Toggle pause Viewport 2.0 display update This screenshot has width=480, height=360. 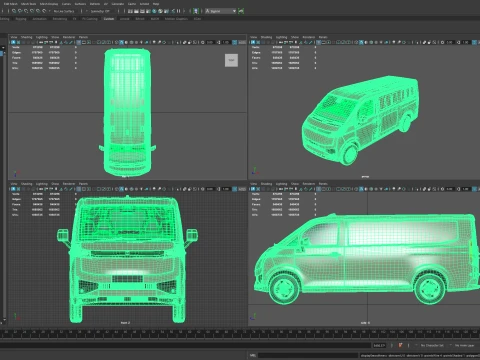(x=179, y=11)
